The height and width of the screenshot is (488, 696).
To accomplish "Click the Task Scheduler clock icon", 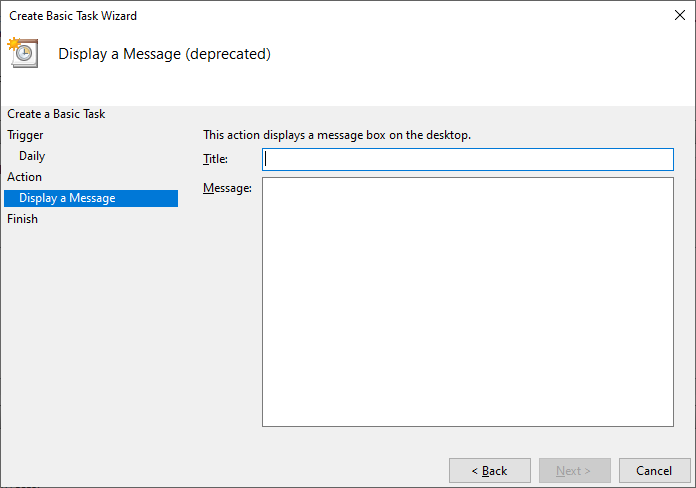I will (23, 52).
